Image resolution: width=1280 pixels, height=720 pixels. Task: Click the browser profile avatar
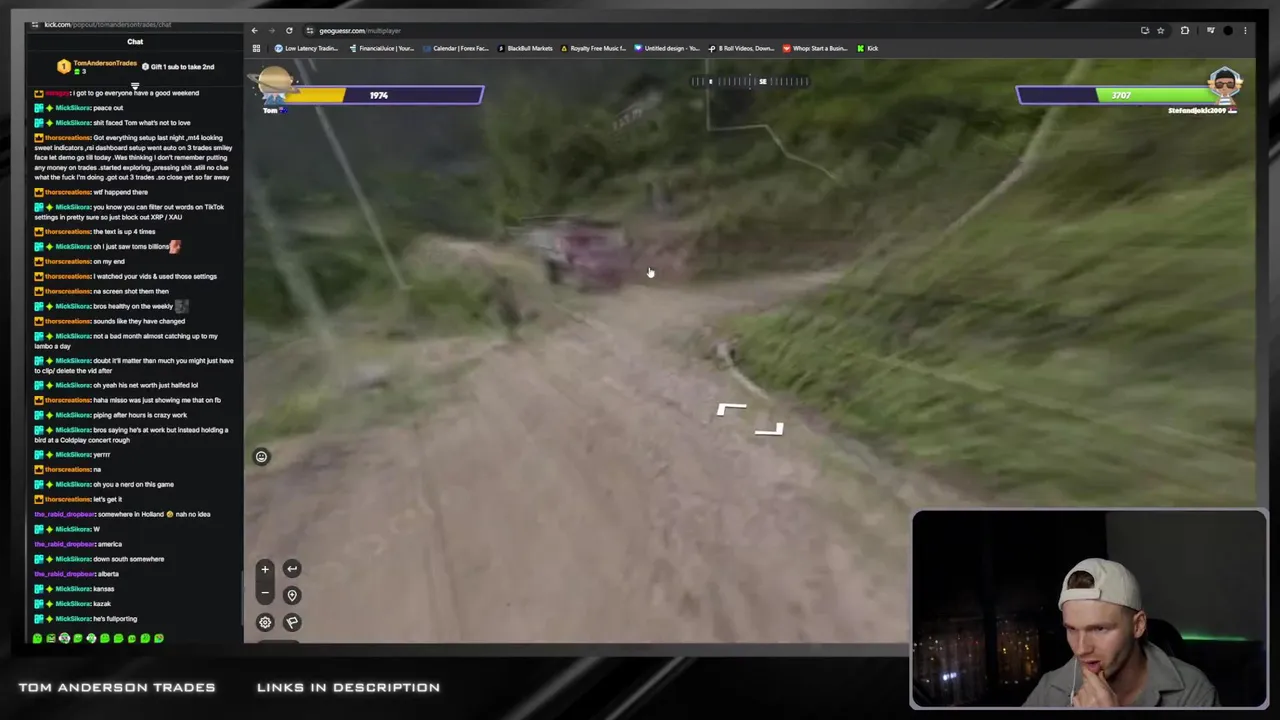pos(1228,31)
